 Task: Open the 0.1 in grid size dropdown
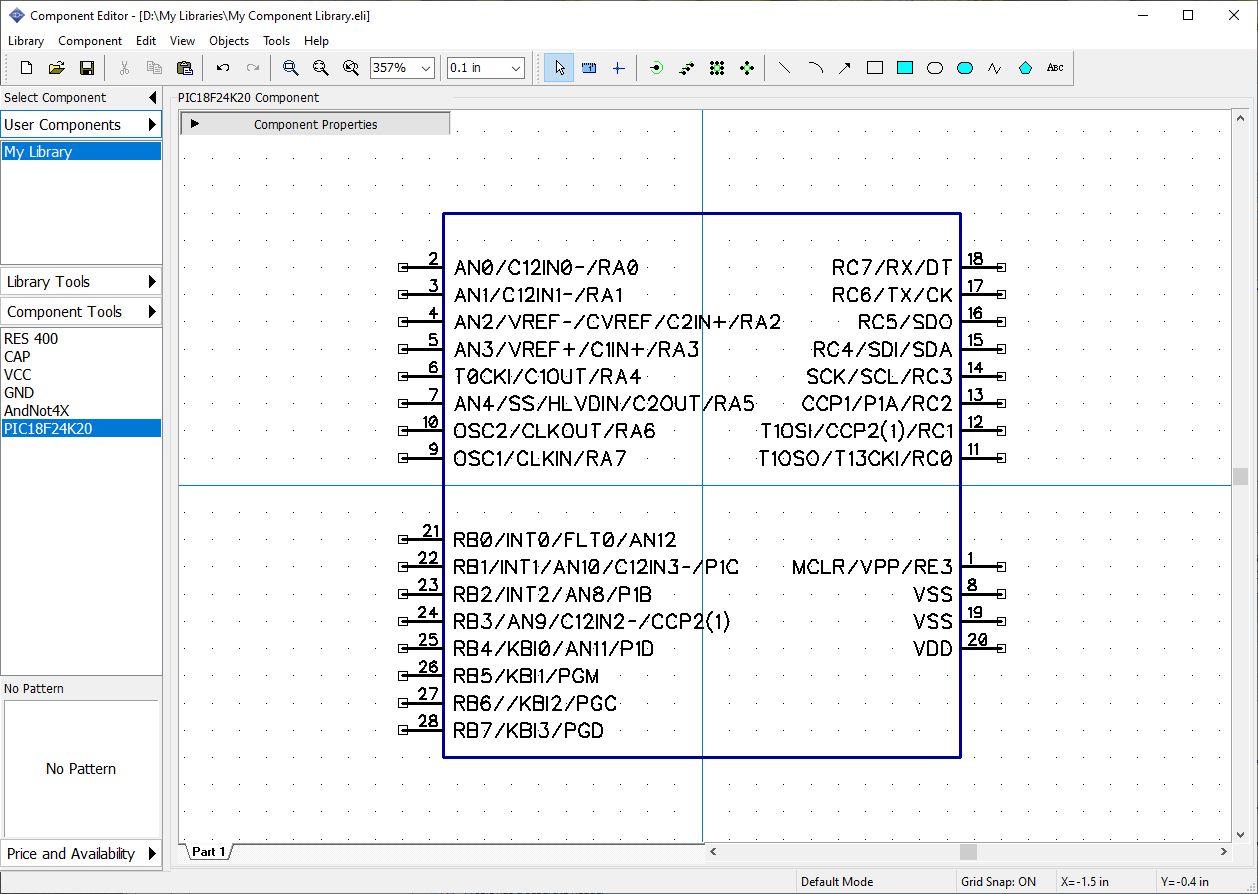click(x=516, y=68)
